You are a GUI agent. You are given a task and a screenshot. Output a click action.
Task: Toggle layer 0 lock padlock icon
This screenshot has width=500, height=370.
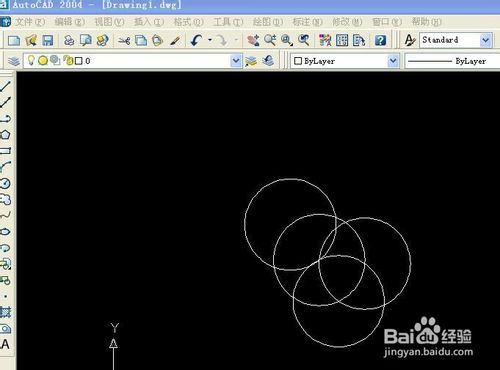coord(68,60)
